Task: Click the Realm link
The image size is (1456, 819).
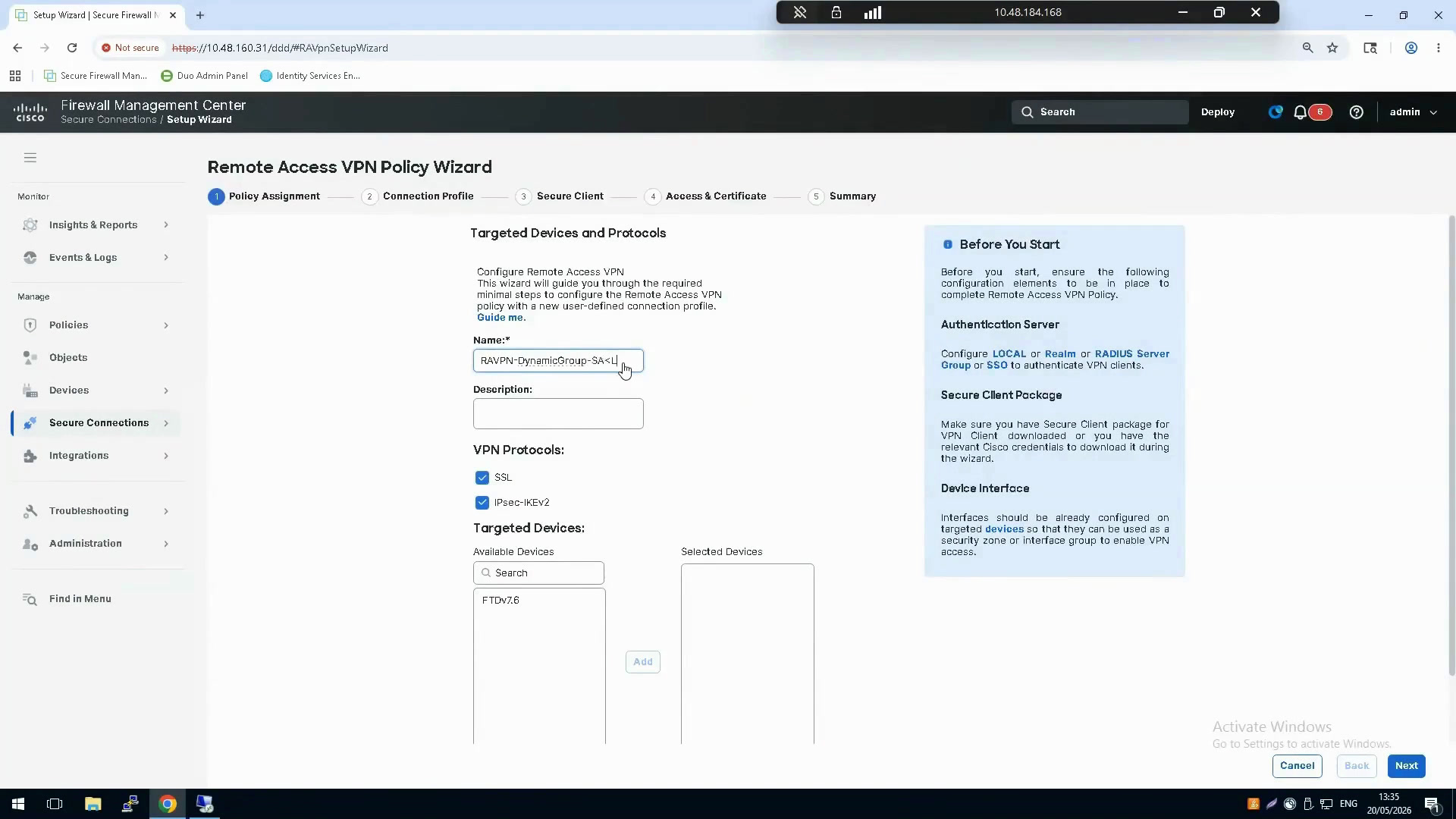Action: 1060,354
